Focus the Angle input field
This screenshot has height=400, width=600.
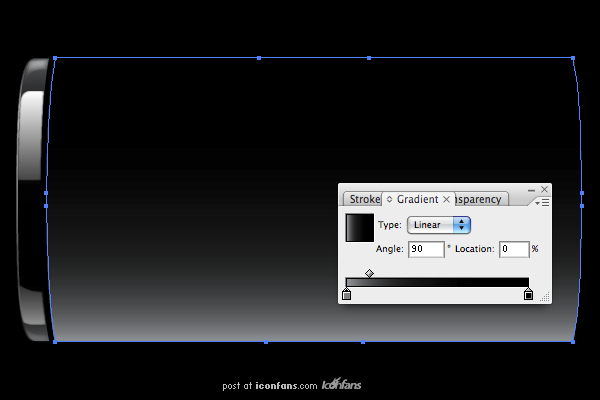tap(426, 248)
